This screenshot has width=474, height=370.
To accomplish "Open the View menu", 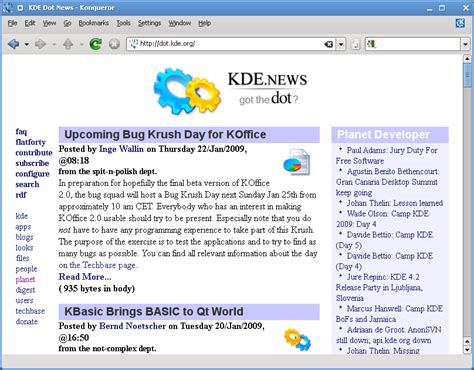I will coord(49,23).
